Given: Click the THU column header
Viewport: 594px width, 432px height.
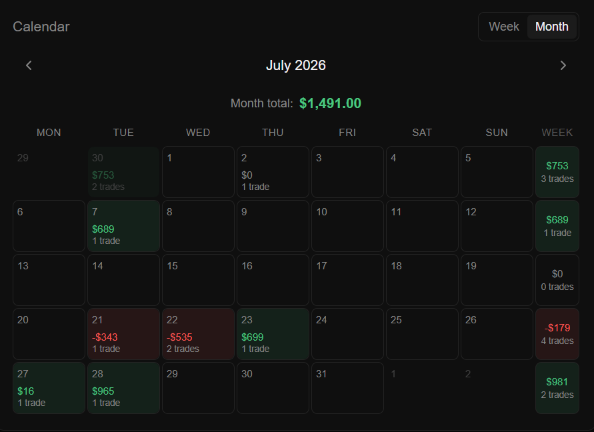Looking at the screenshot, I should (273, 132).
